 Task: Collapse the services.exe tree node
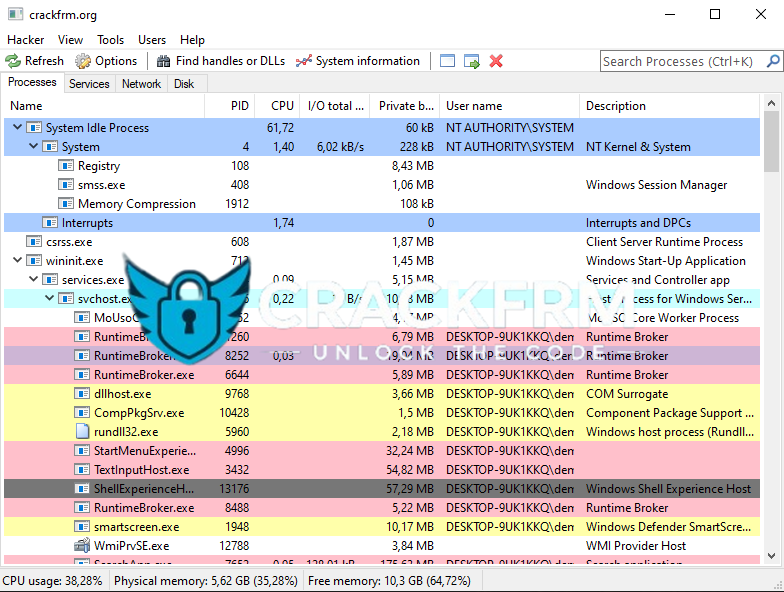(x=33, y=280)
